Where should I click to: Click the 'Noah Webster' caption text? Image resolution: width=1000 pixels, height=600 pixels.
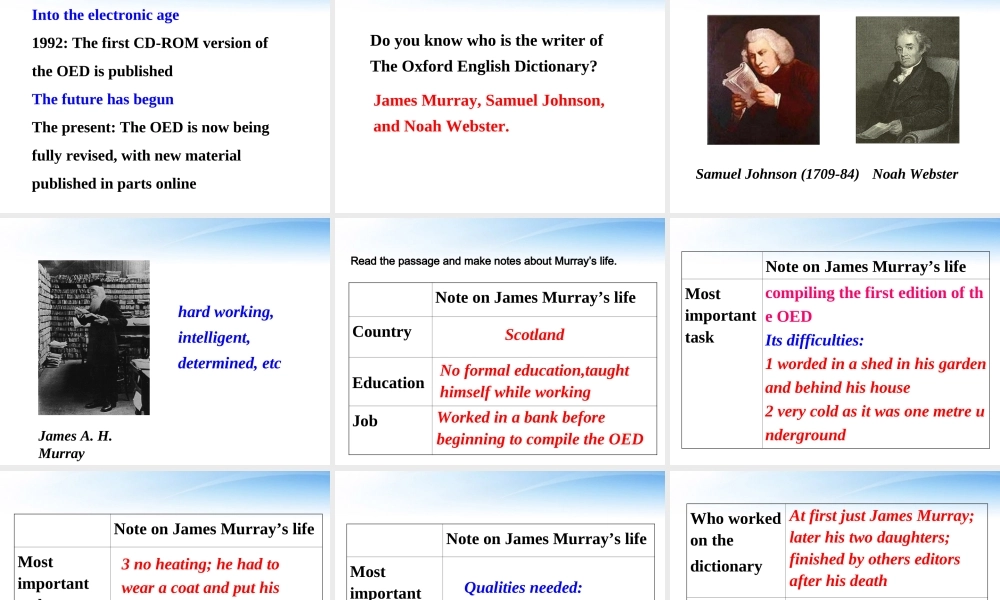point(915,174)
